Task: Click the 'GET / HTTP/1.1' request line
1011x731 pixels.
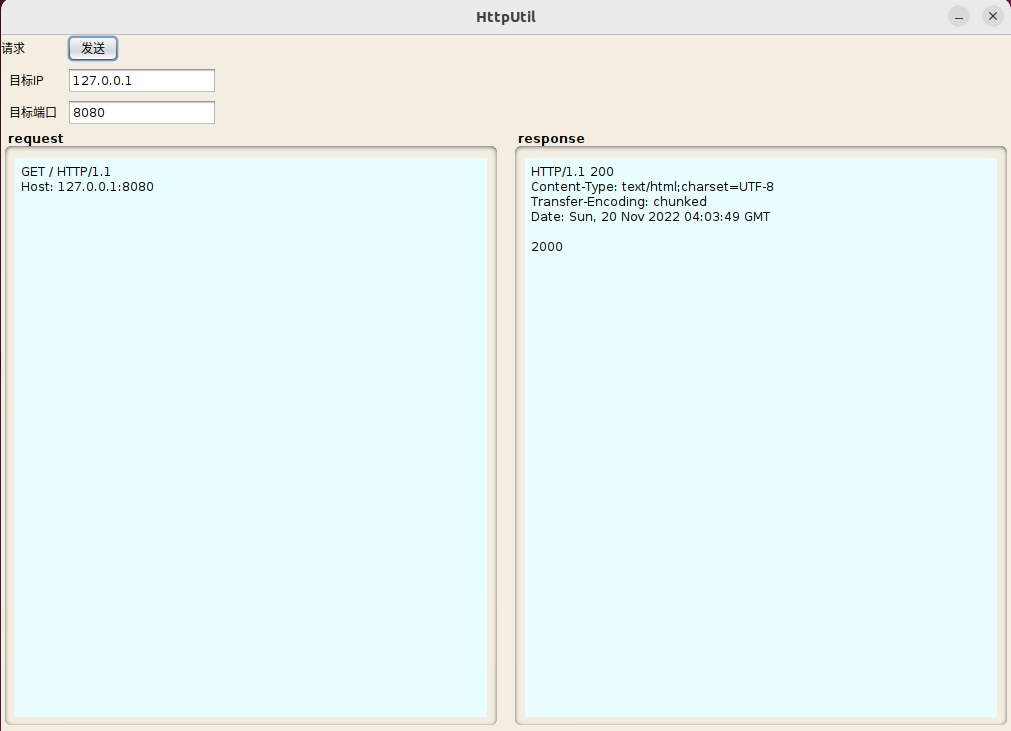Action: [x=66, y=171]
